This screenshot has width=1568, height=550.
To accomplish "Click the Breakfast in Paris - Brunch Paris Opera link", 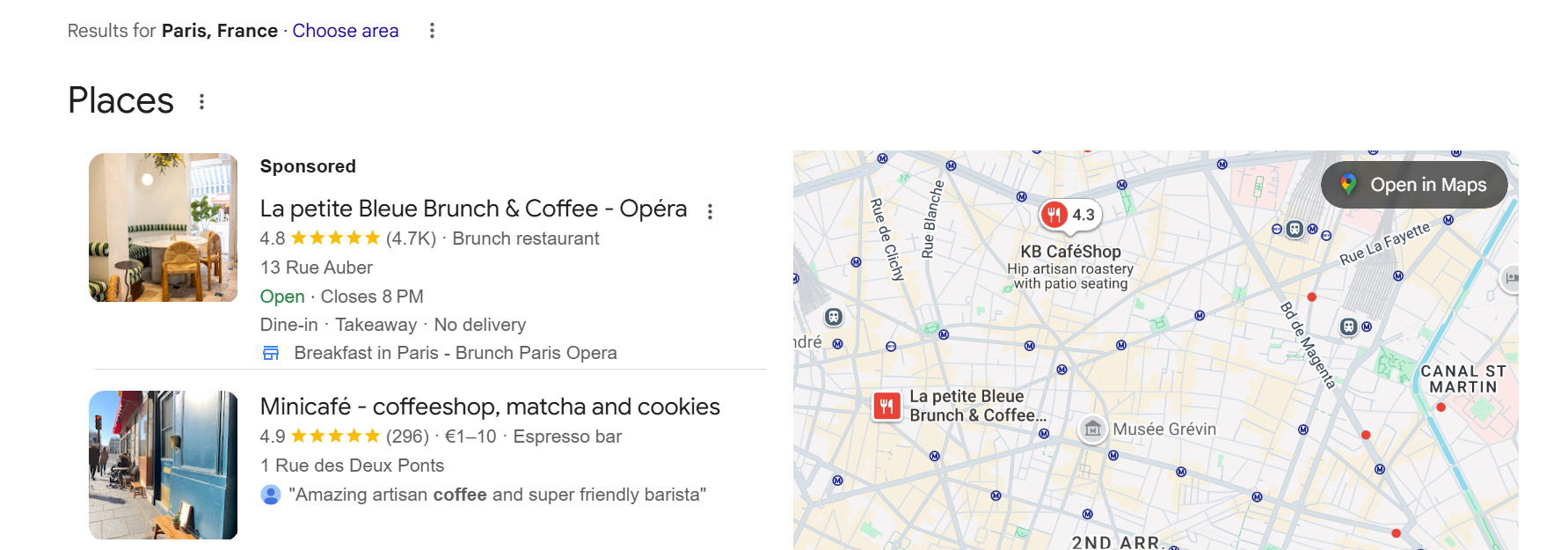I will (x=456, y=353).
